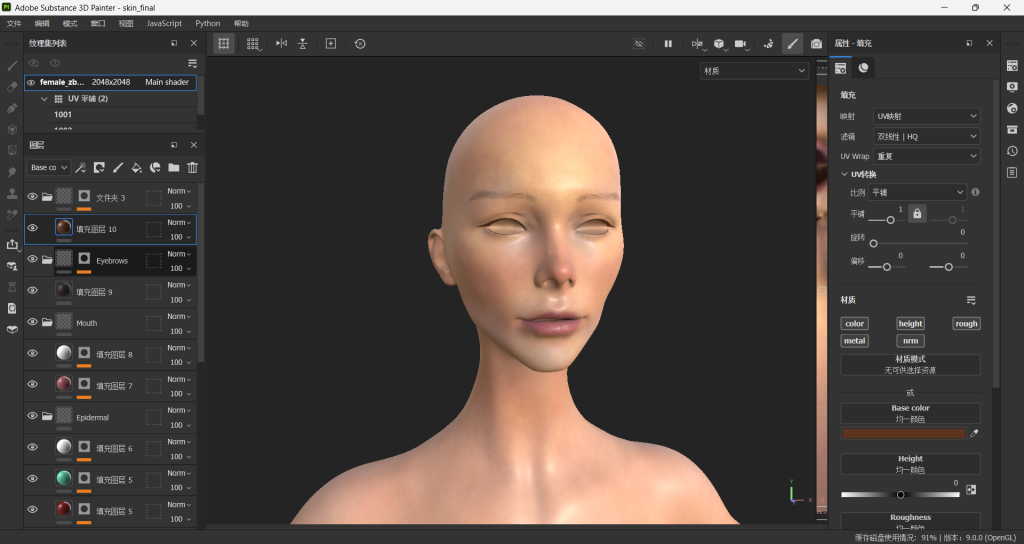Screen dimensions: 1024x544
Task: Toggle horizontal symmetry mirror icon
Action: [281, 44]
